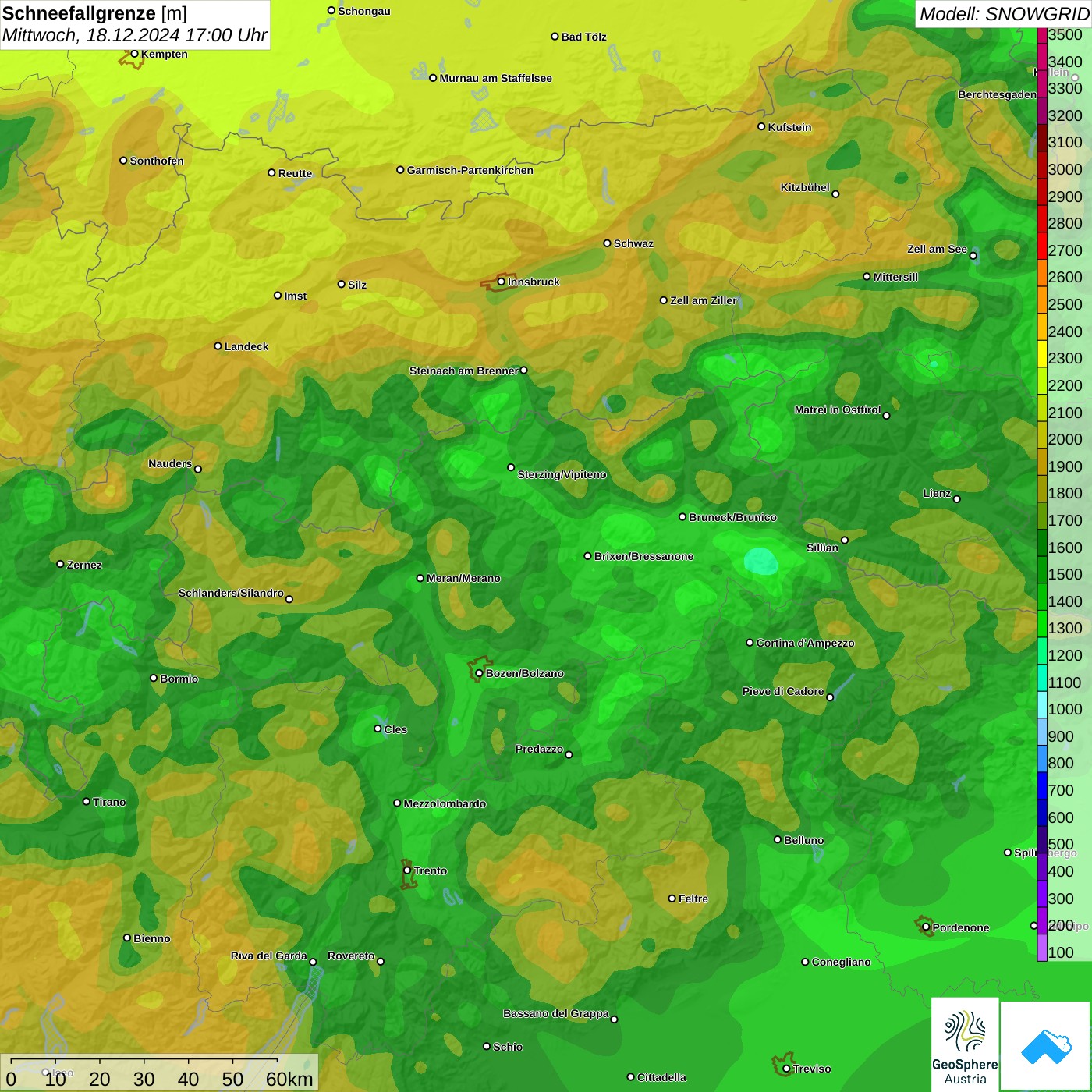Click the 'Matrei in Osttirol' label

pyautogui.click(x=838, y=409)
